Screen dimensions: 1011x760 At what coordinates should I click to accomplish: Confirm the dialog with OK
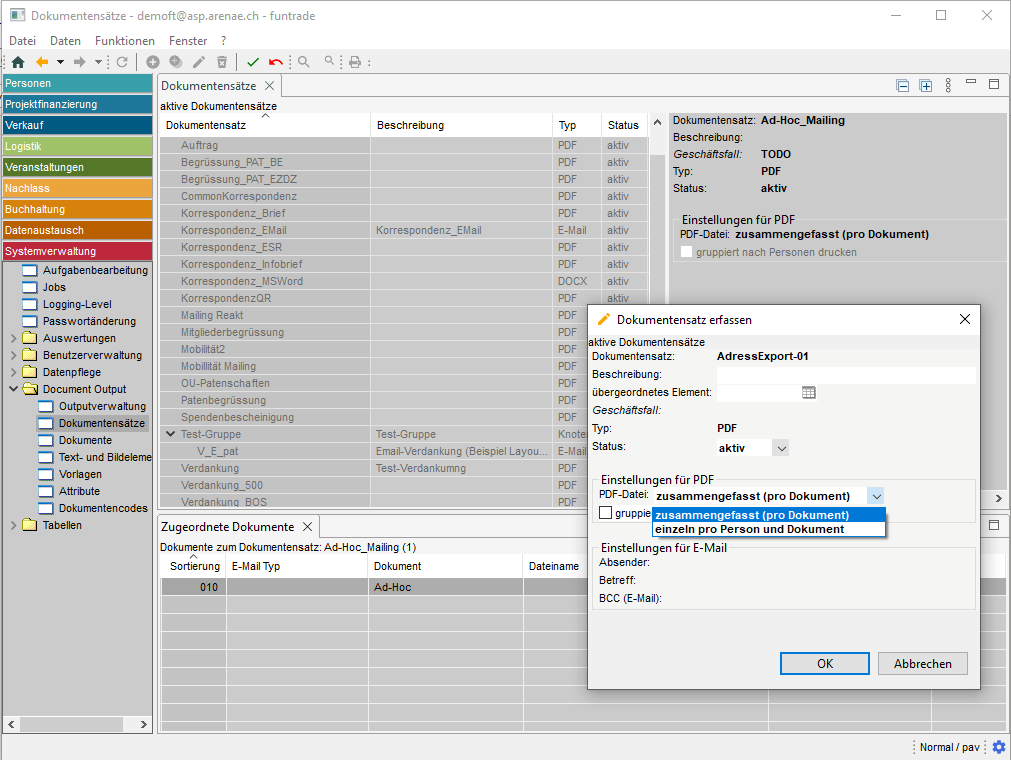pos(824,663)
